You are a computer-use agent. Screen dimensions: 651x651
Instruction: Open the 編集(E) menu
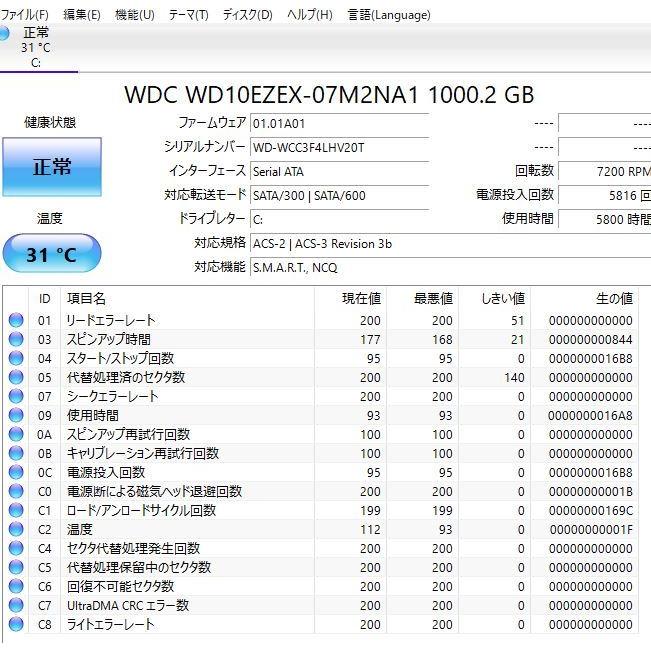pyautogui.click(x=82, y=15)
